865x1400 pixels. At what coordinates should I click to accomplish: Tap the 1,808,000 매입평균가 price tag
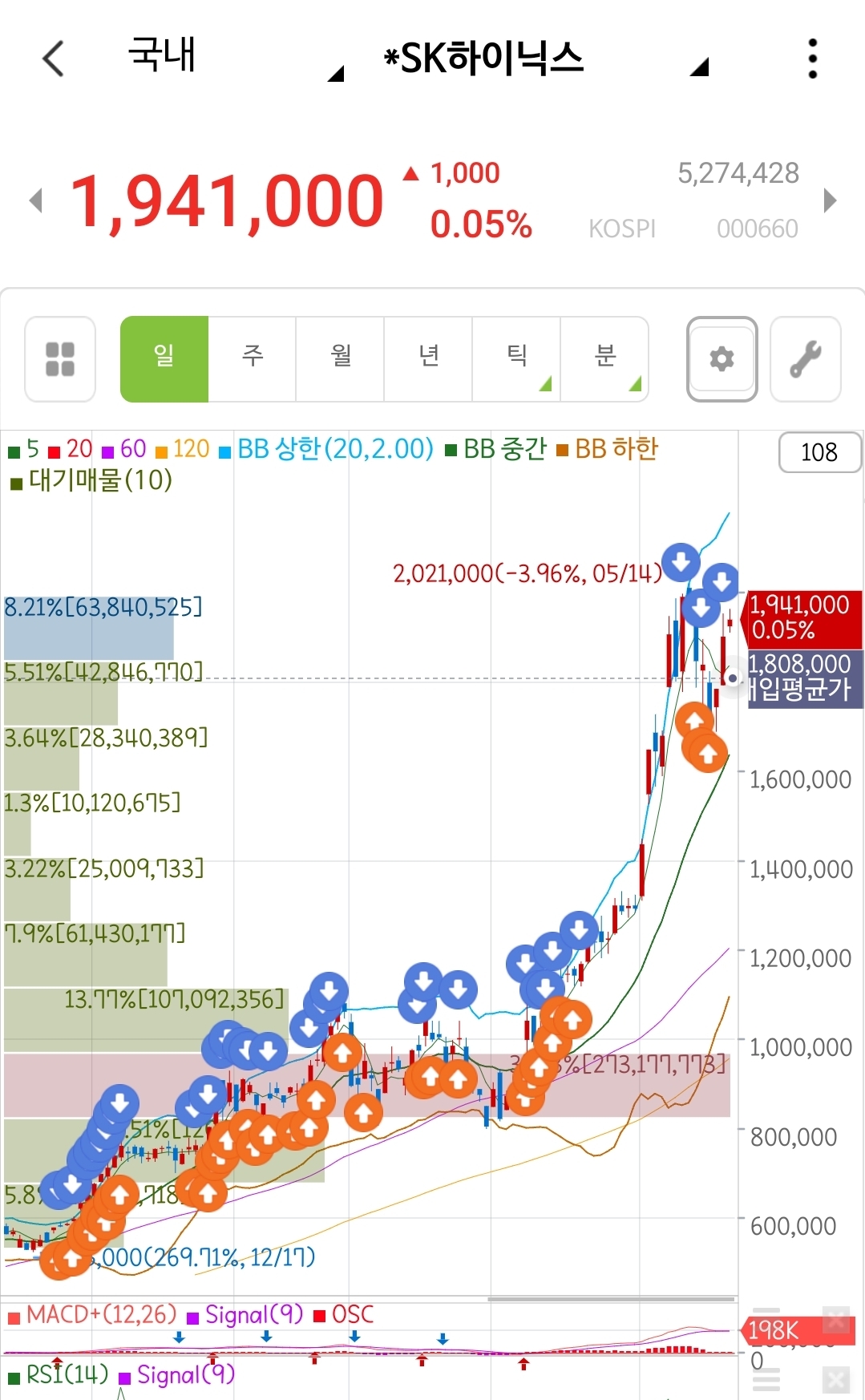tap(804, 678)
